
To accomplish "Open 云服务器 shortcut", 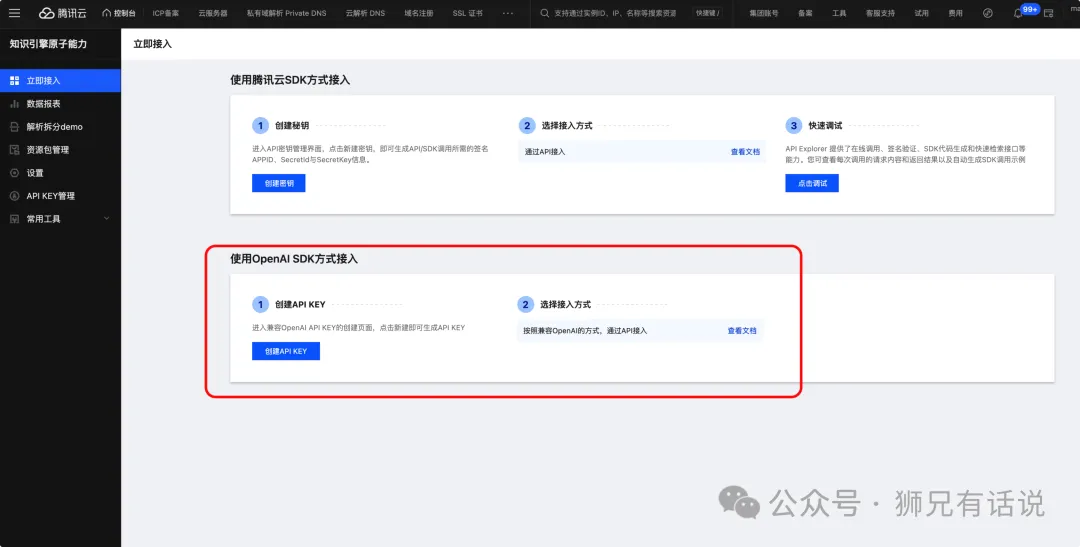I will tap(213, 13).
